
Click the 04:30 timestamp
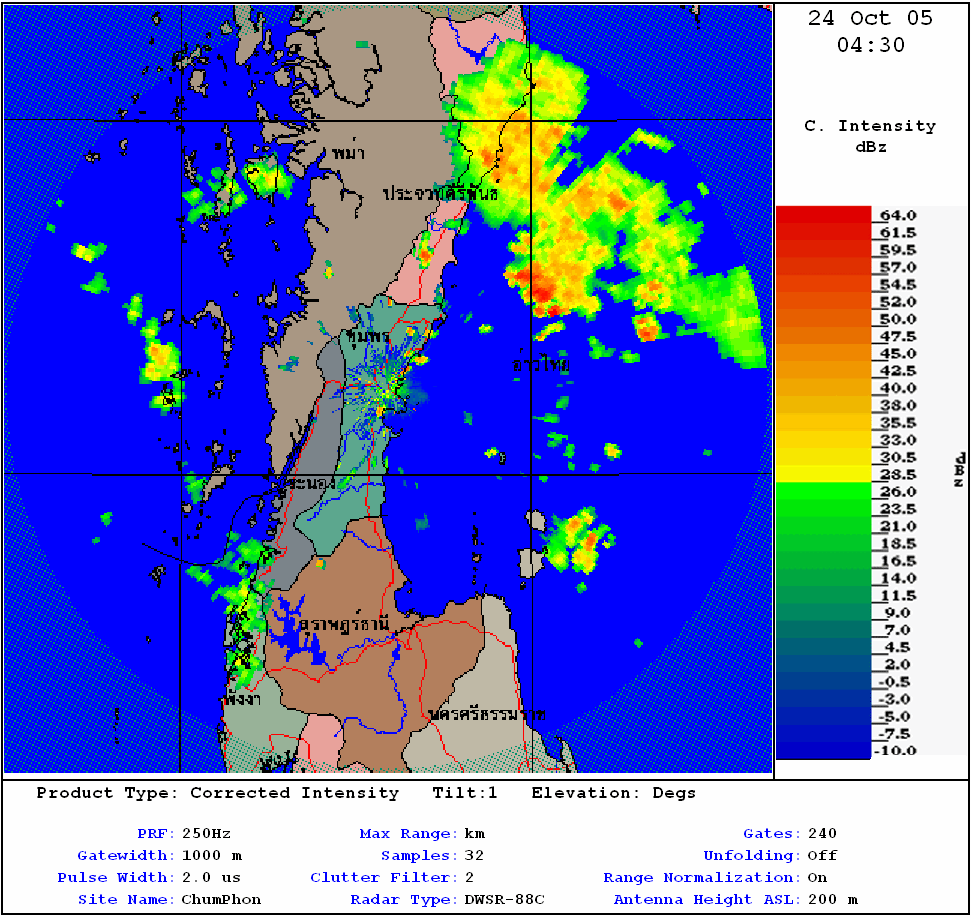point(870,46)
